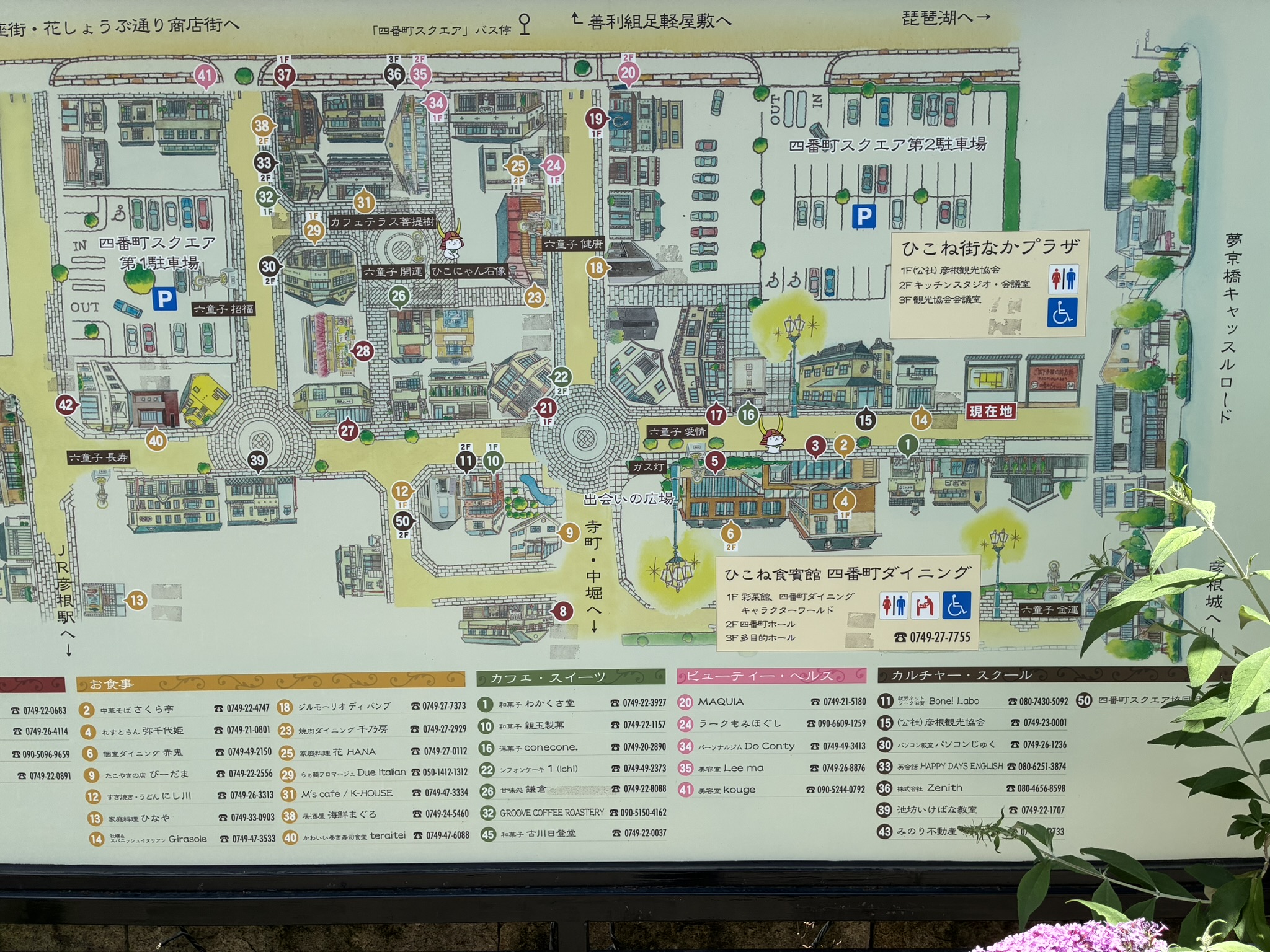Viewport: 1270px width, 952px height.
Task: Select baby-changing icon in 四番町ダイニング box
Action: coord(925,605)
